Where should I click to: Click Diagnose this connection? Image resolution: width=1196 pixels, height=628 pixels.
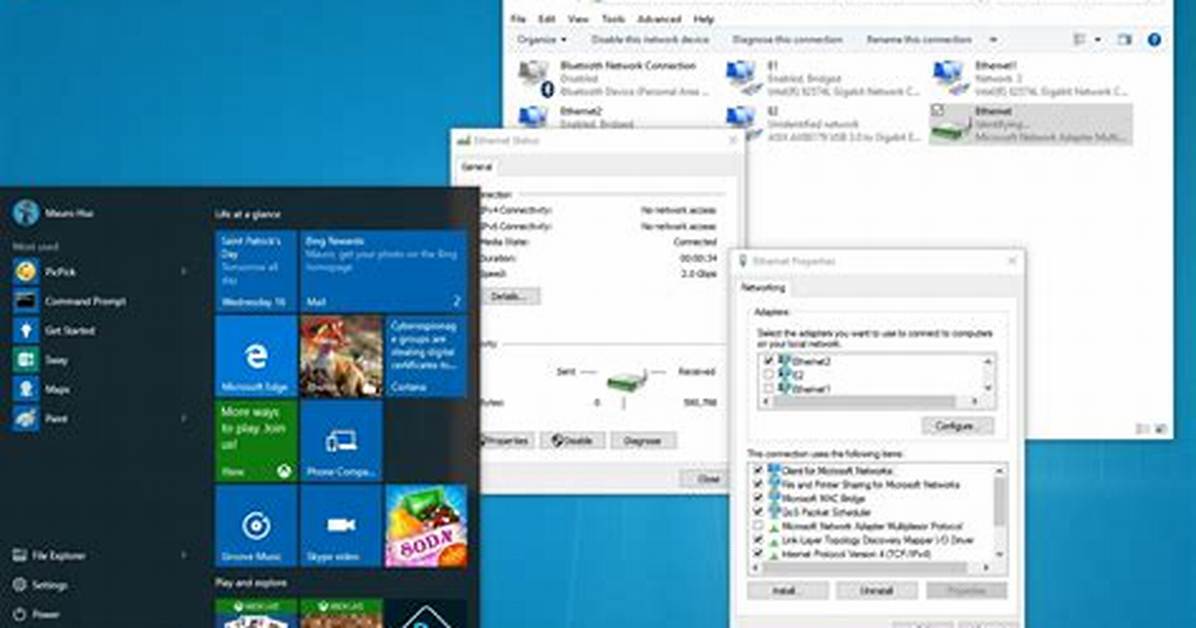tap(787, 40)
